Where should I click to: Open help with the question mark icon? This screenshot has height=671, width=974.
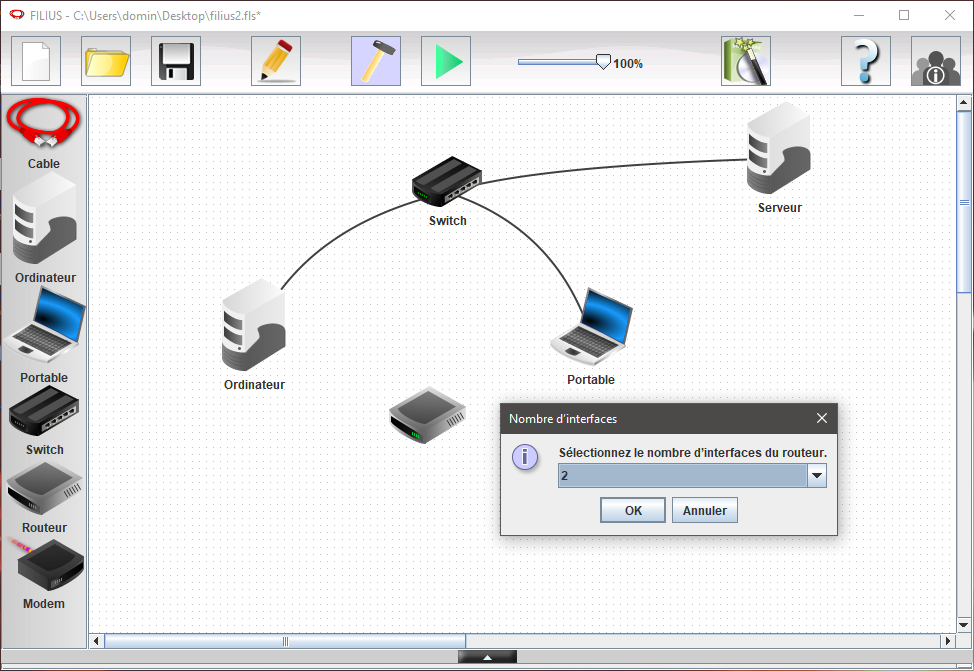866,62
